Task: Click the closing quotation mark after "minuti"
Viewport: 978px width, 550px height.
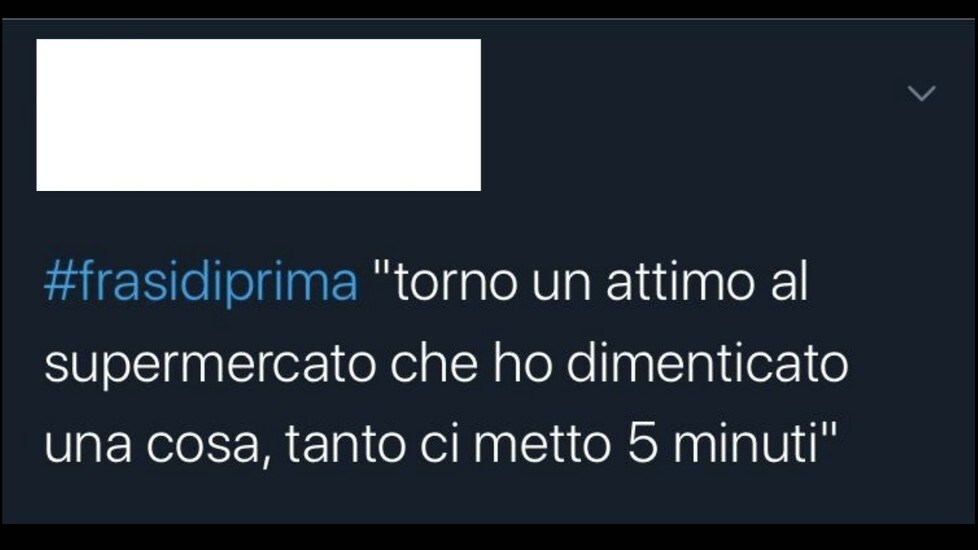Action: pyautogui.click(x=828, y=432)
